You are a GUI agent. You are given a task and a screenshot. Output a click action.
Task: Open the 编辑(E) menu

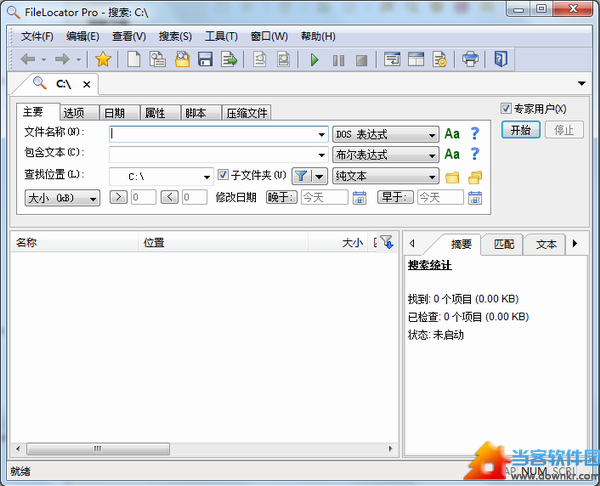(83, 36)
